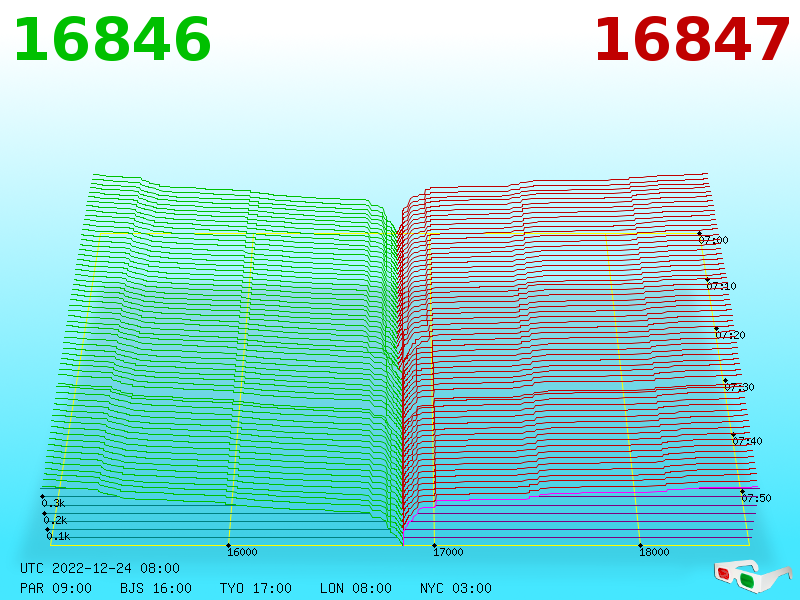800x600 pixels.
Task: Select the 07:20 time axis marker
Action: pos(731,335)
